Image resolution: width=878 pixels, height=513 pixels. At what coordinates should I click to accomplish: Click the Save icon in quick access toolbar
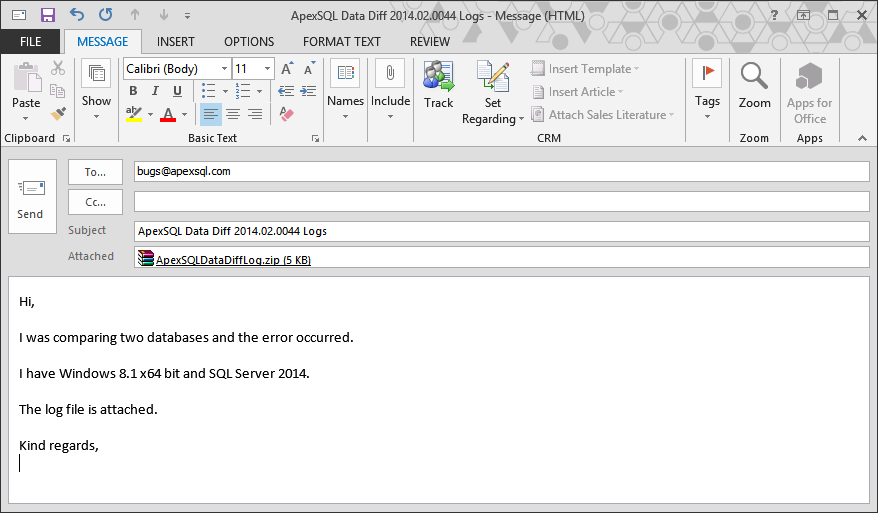[x=48, y=15]
